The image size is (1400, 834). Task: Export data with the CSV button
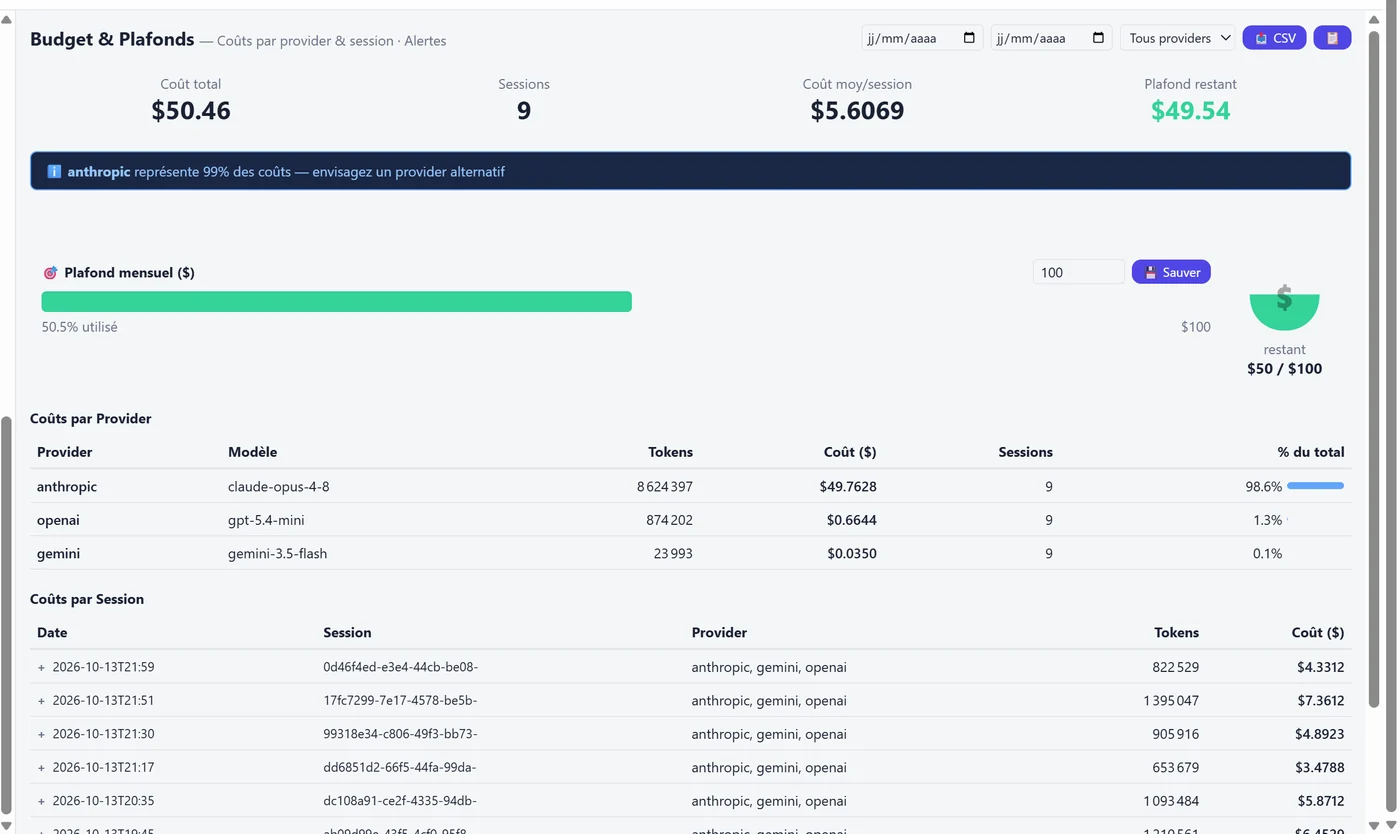pos(1274,38)
